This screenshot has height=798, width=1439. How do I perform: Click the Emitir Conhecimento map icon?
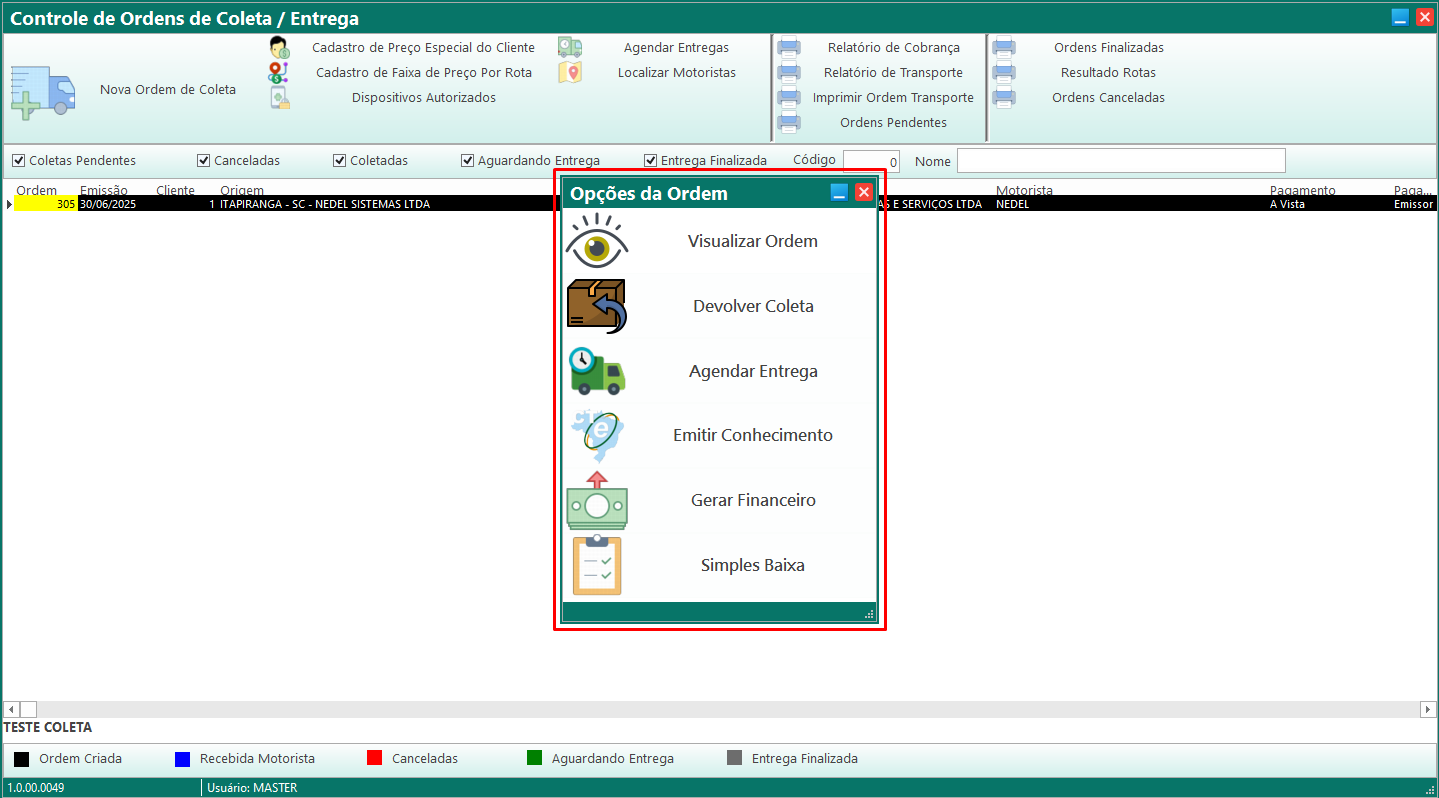pyautogui.click(x=597, y=436)
